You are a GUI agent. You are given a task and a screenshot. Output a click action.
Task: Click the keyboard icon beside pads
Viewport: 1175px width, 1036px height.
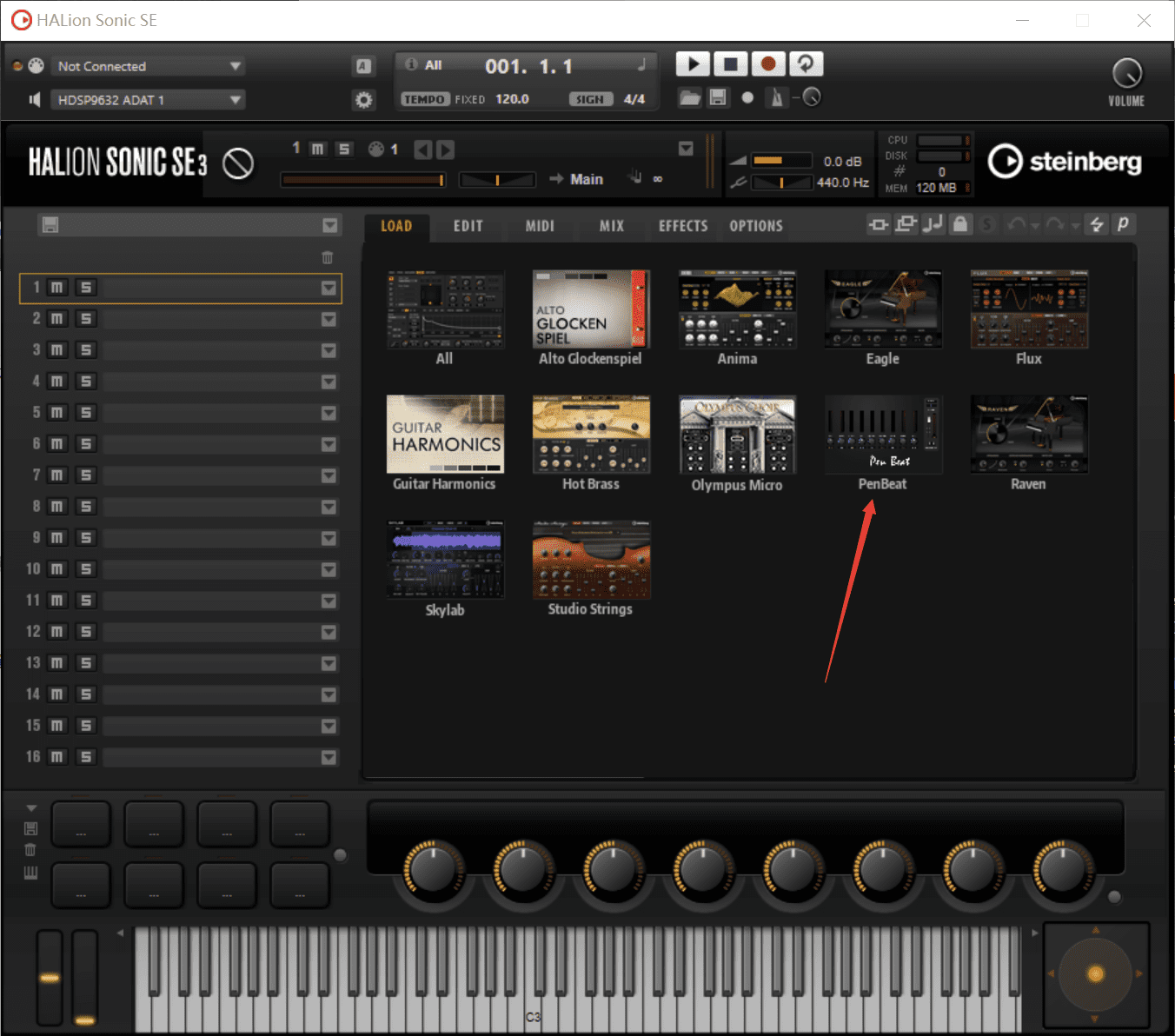tap(30, 873)
